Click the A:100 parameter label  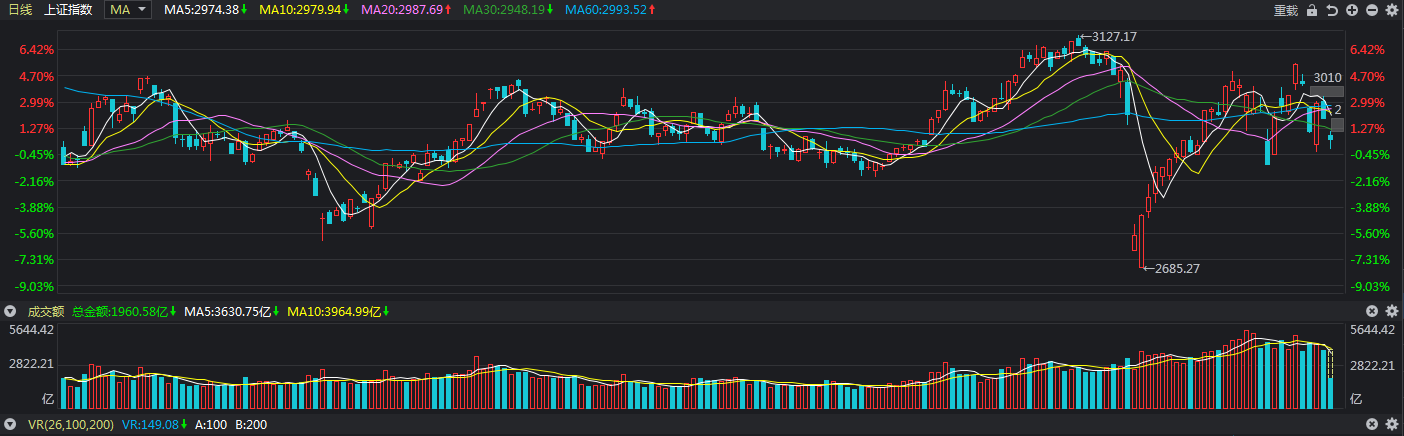coord(210,425)
